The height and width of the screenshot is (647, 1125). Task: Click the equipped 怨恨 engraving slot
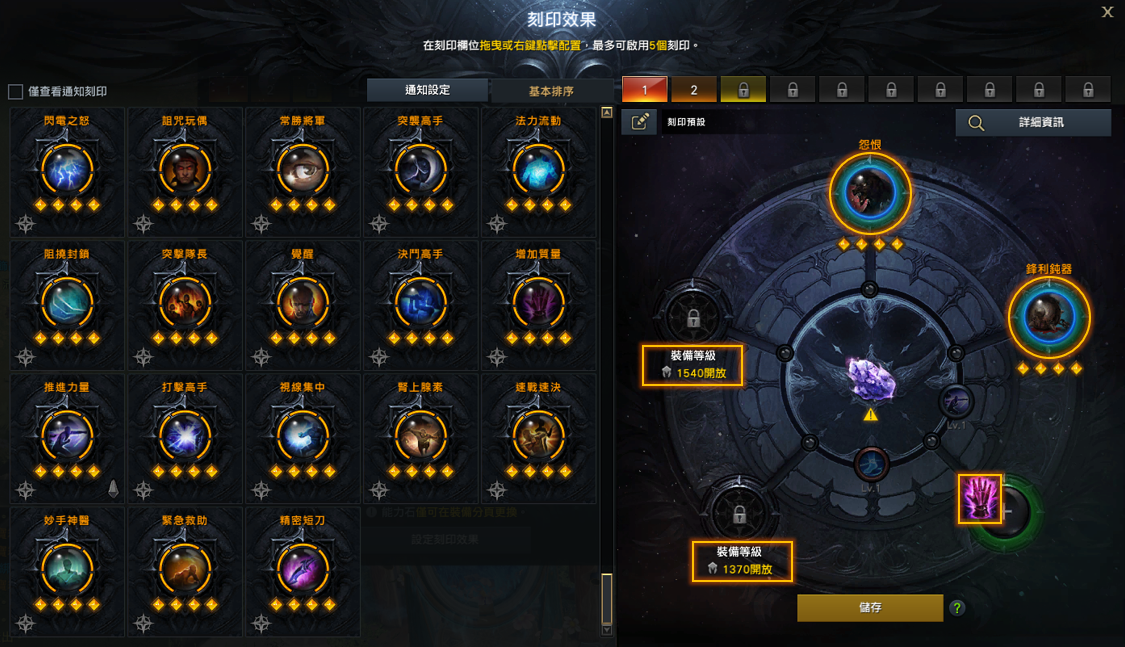click(870, 193)
